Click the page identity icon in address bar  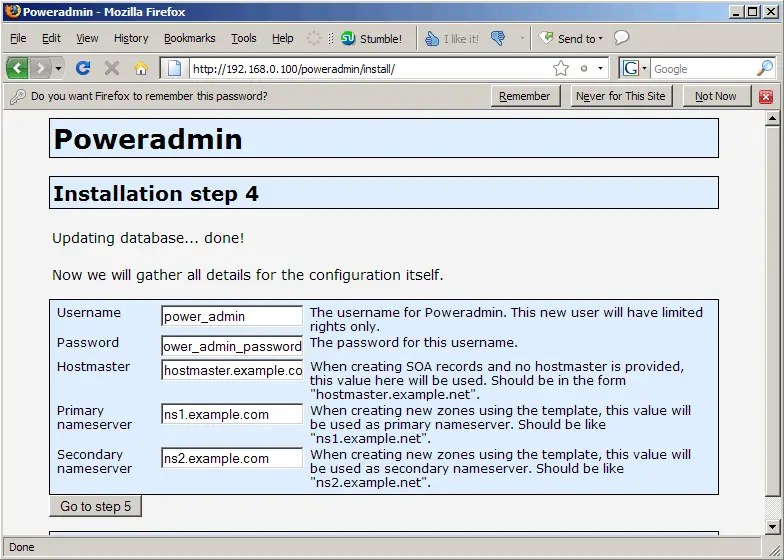[174, 68]
